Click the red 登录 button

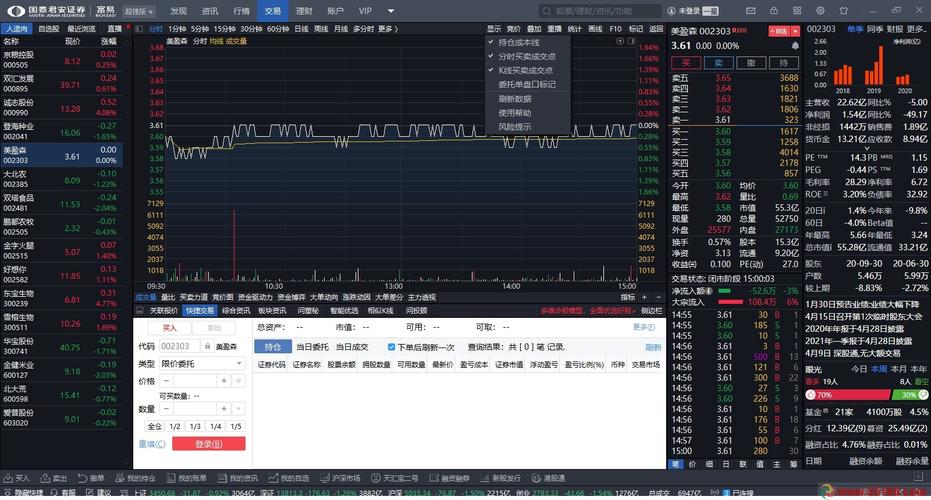click(x=208, y=444)
